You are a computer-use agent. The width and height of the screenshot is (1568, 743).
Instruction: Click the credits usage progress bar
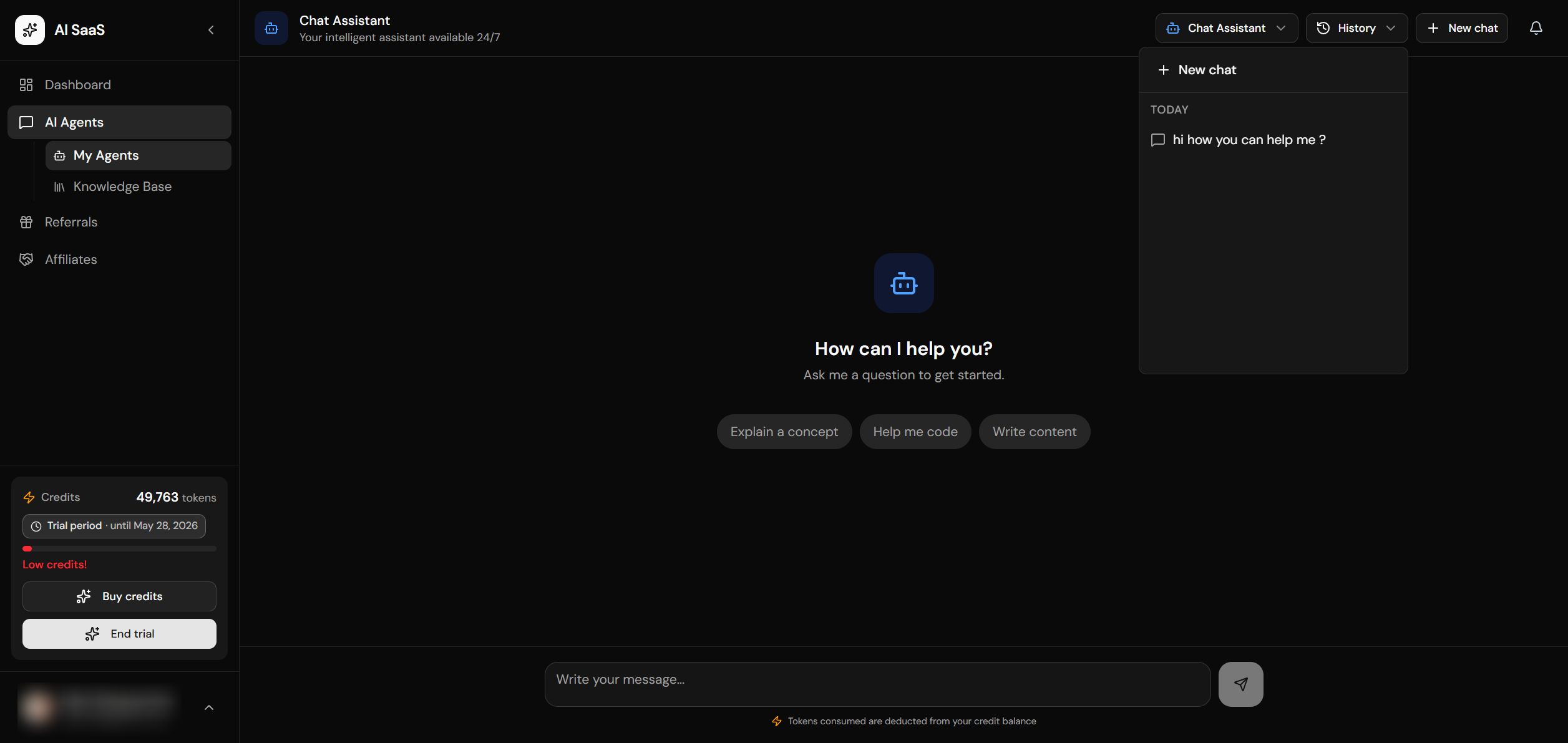coord(119,549)
